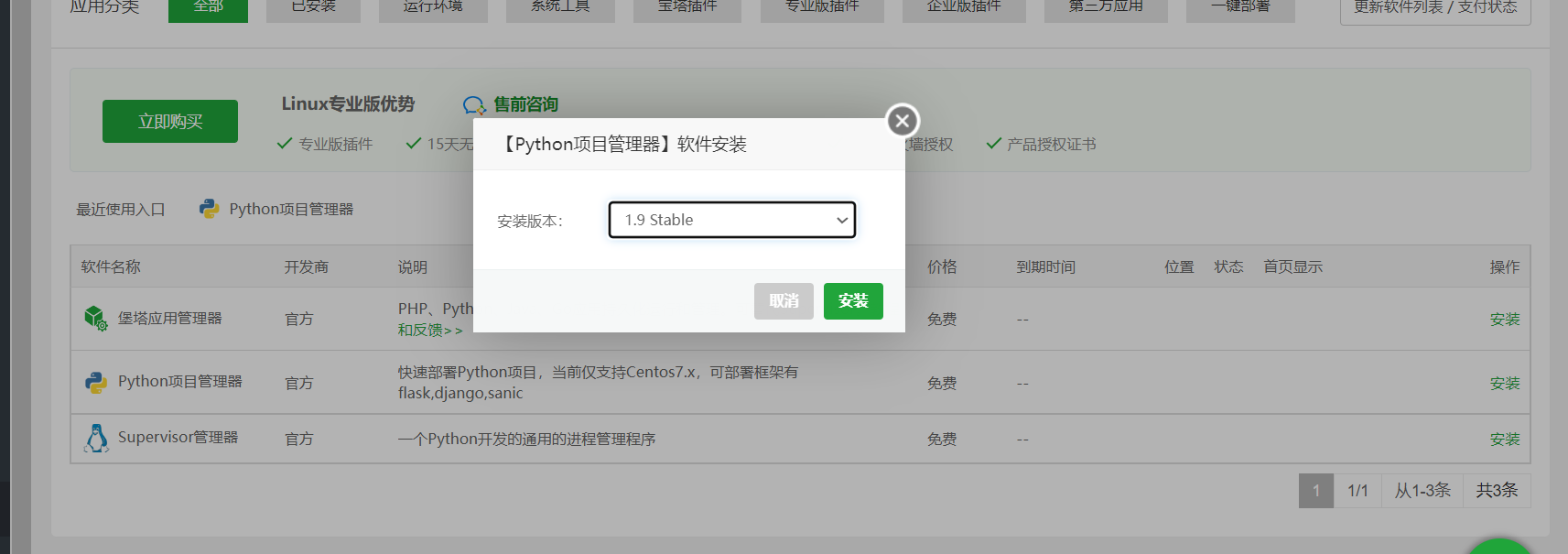Image resolution: width=1568 pixels, height=554 pixels.
Task: Click the 软件名称 column header
Action: click(x=111, y=266)
